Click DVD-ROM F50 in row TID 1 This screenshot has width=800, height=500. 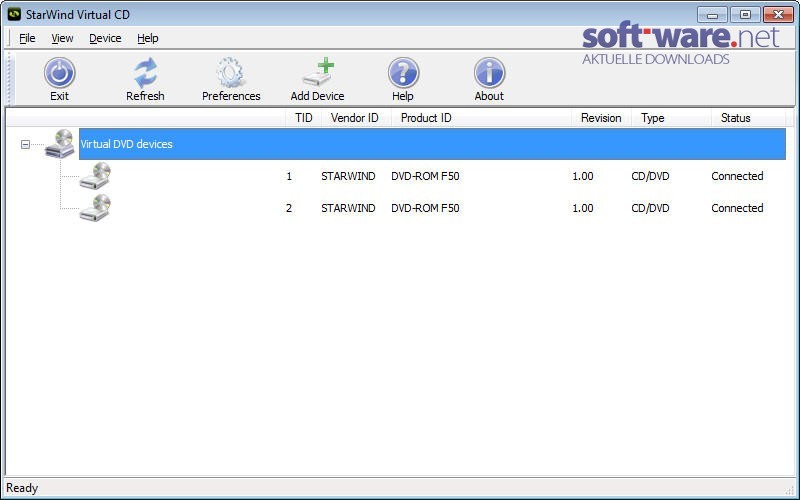426,176
